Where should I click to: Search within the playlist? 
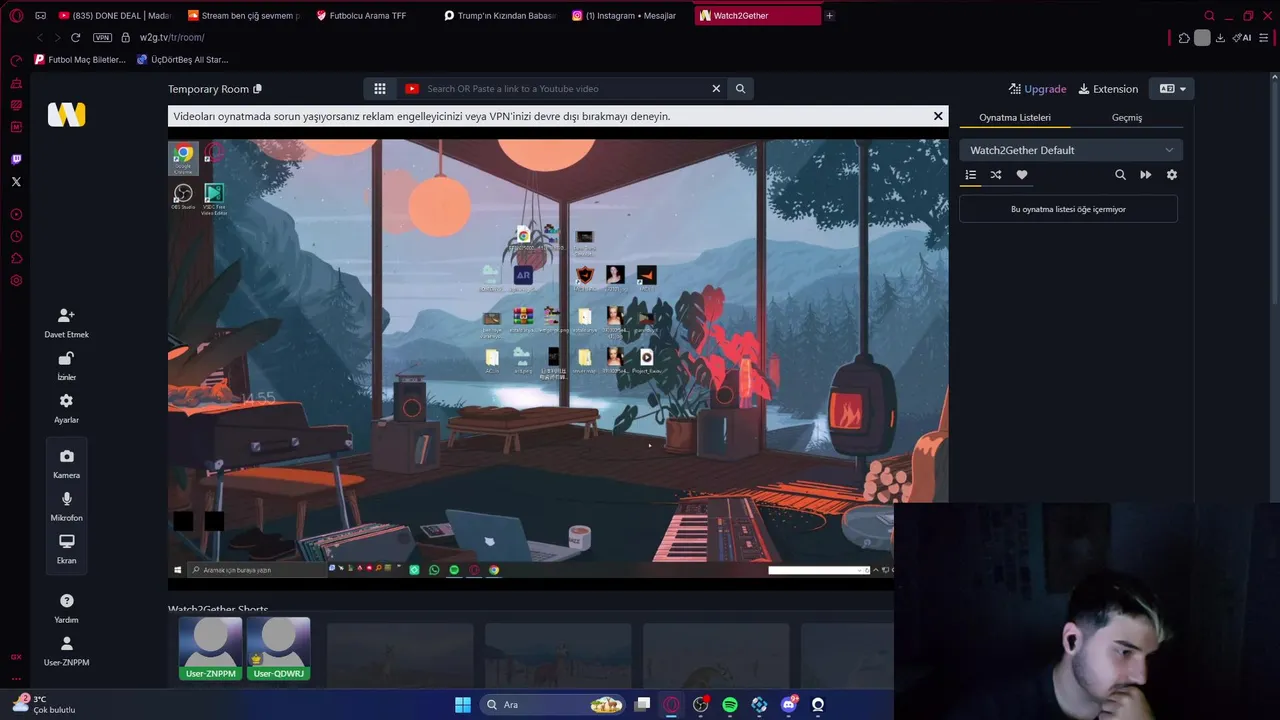click(1120, 175)
